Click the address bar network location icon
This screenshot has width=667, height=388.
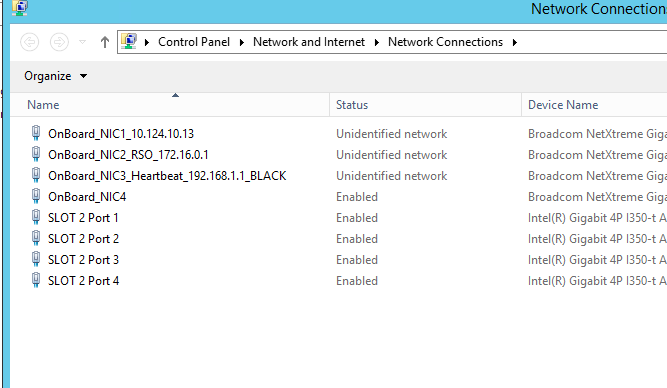click(129, 42)
